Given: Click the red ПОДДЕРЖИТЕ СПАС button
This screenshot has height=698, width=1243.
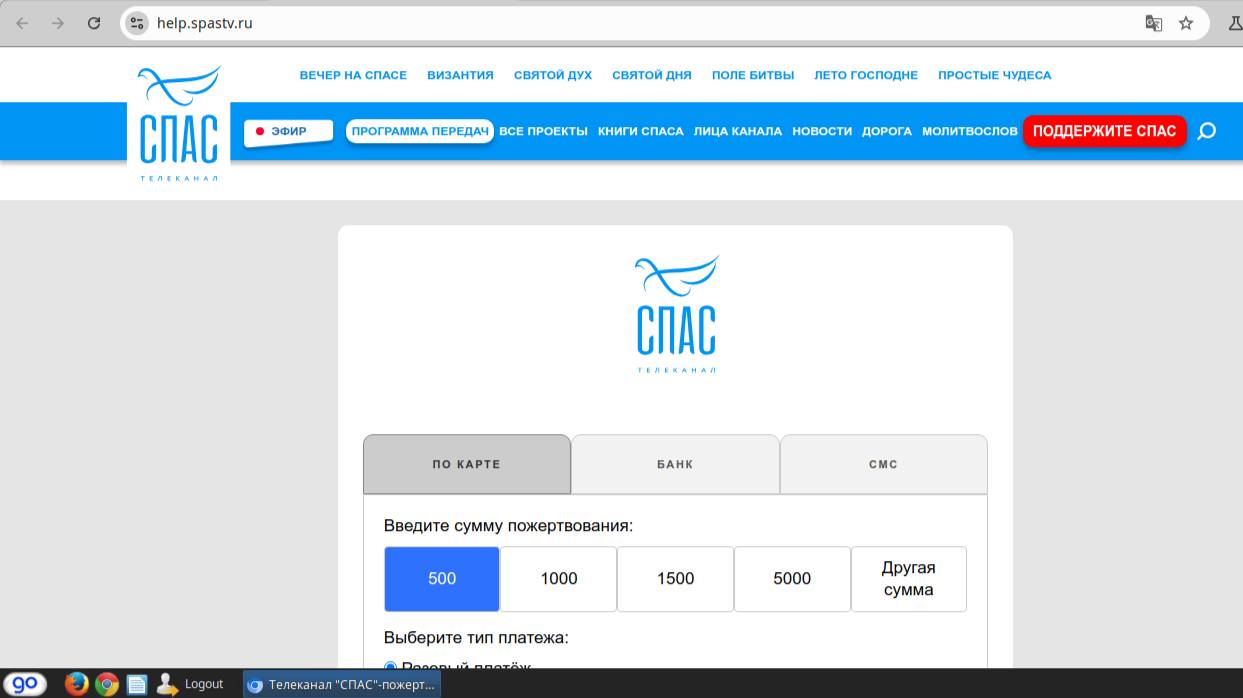Looking at the screenshot, I should tap(1105, 131).
